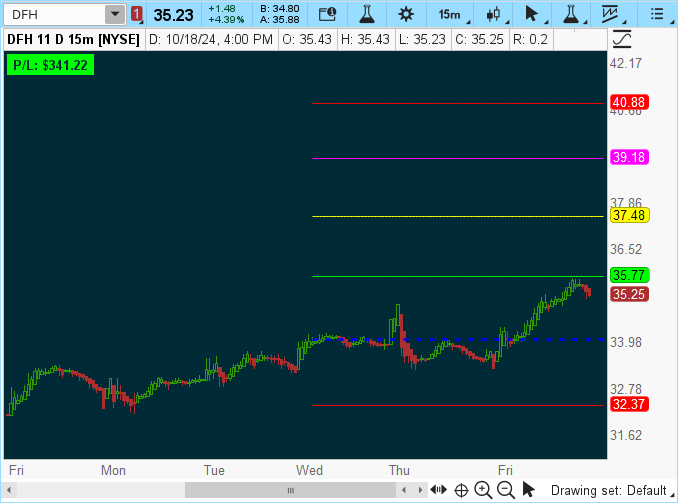The width and height of the screenshot is (678, 503).
Task: Click the DFH 11 D 15m [NYSE] title
Action: (73, 39)
